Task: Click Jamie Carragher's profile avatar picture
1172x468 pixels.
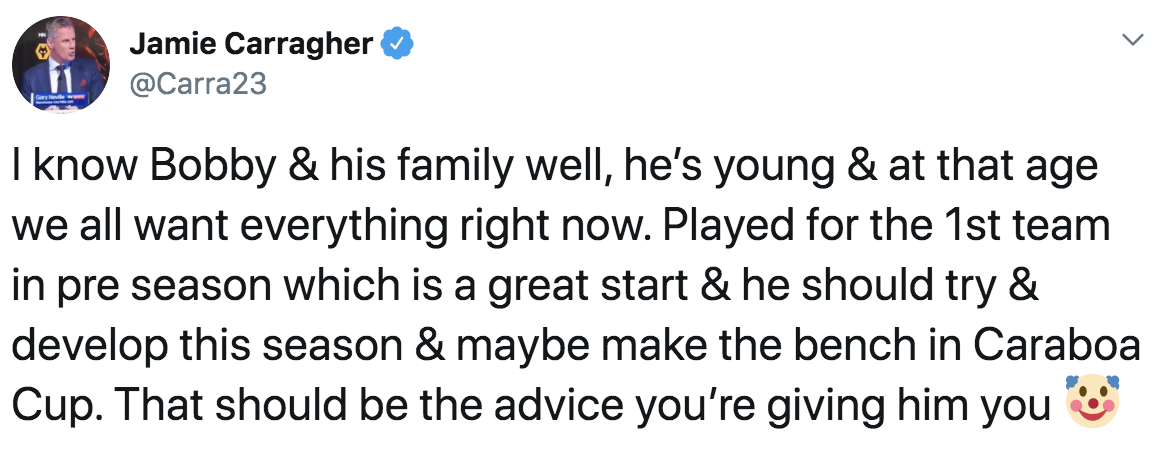Action: (60, 64)
